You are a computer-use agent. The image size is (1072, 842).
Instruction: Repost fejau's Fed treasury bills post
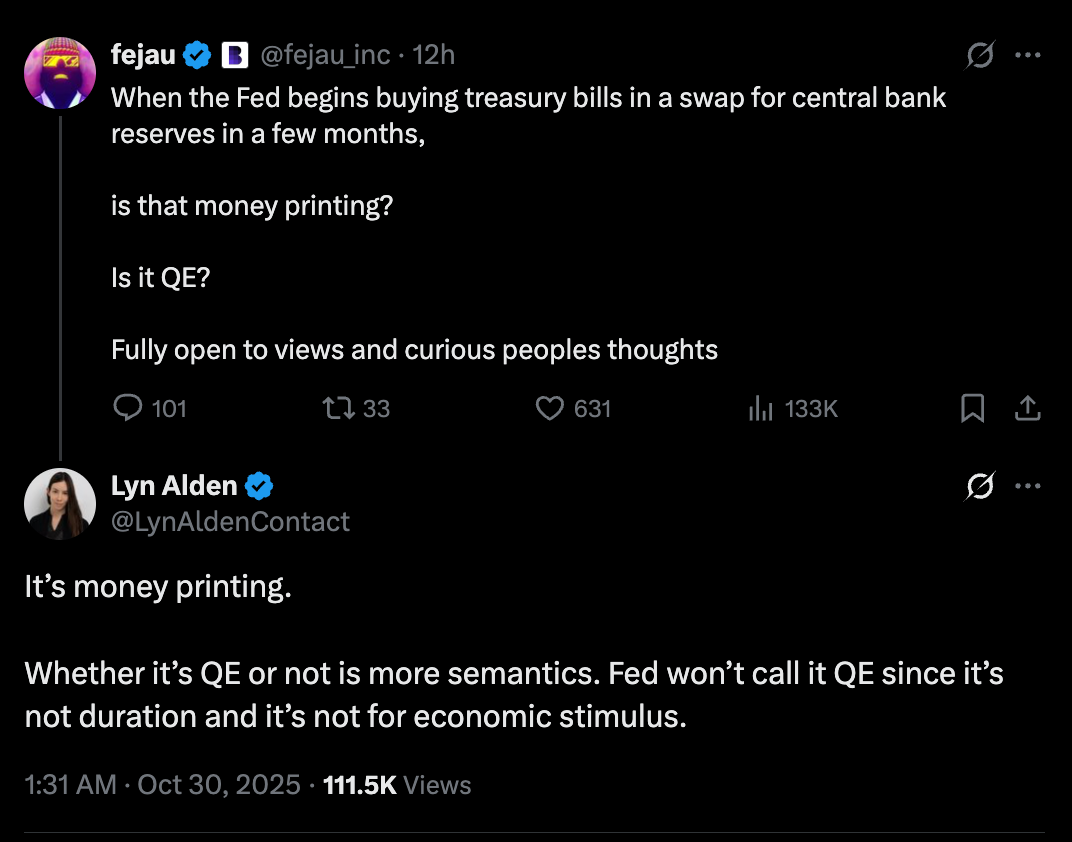point(334,408)
